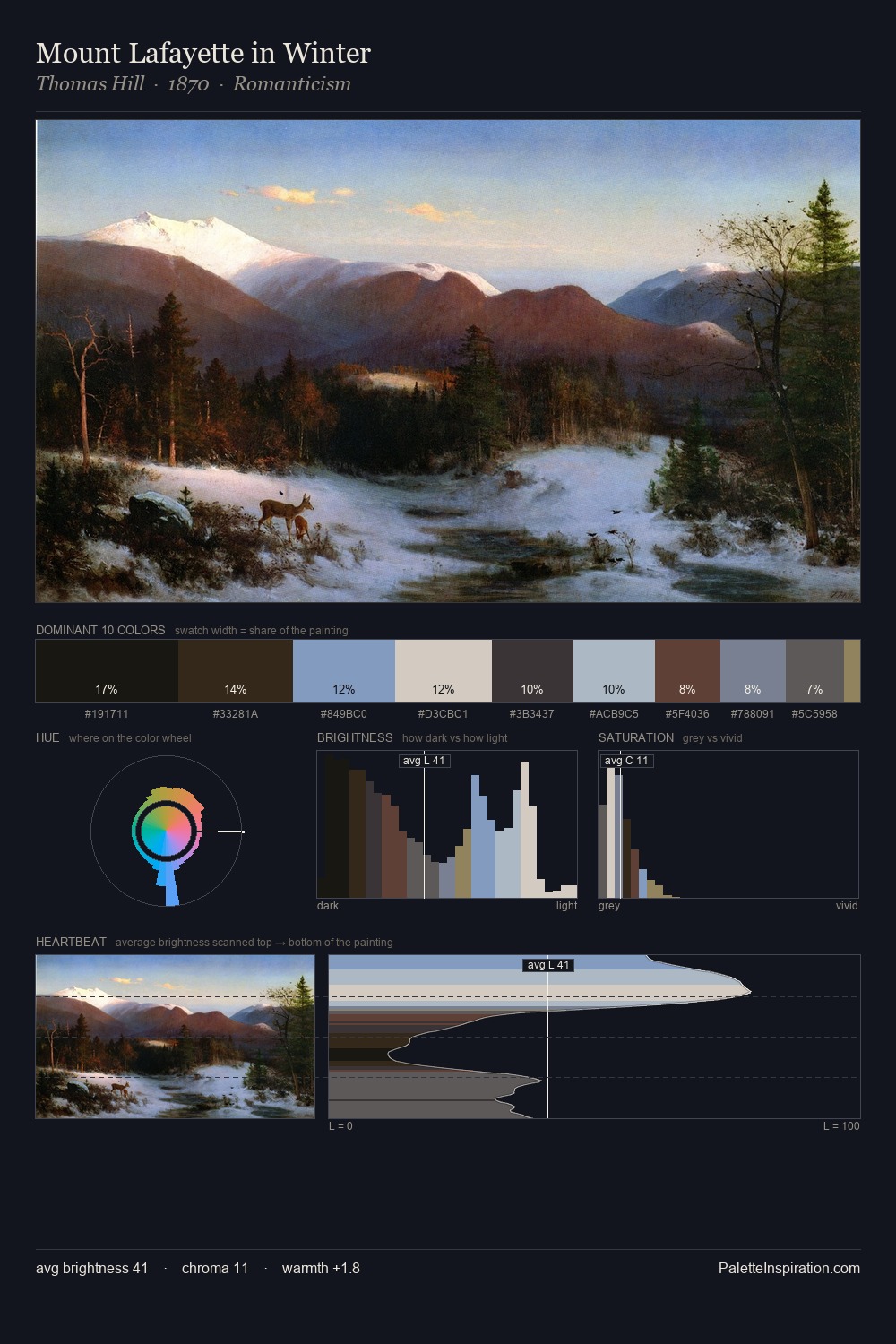This screenshot has height=1344, width=896.
Task: Click the title "Mount Lafayette in Winter"
Action: click(203, 54)
